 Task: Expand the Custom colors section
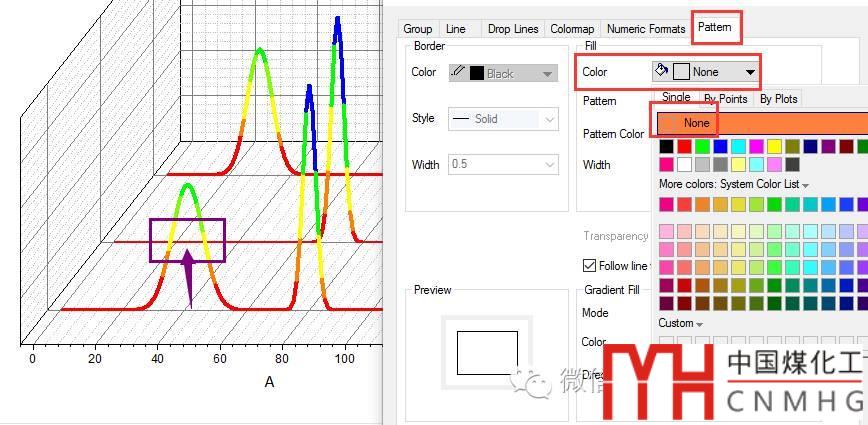tap(680, 323)
